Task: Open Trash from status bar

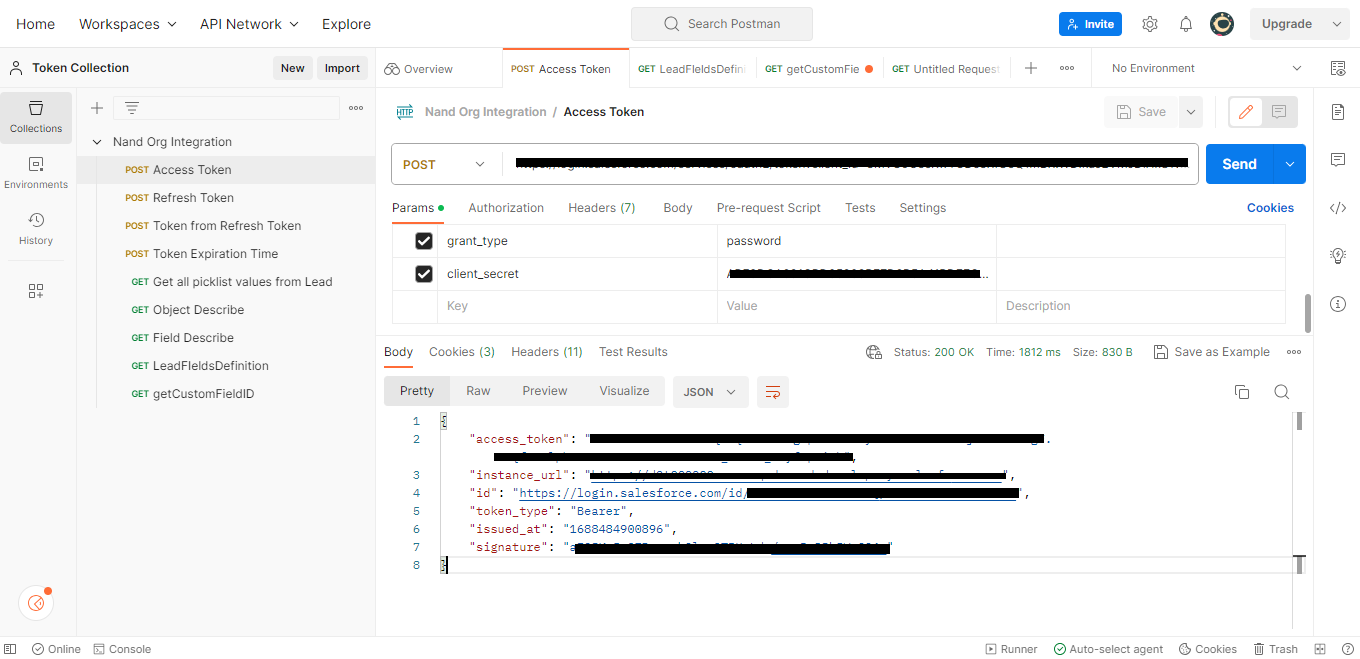Action: pos(1276,649)
